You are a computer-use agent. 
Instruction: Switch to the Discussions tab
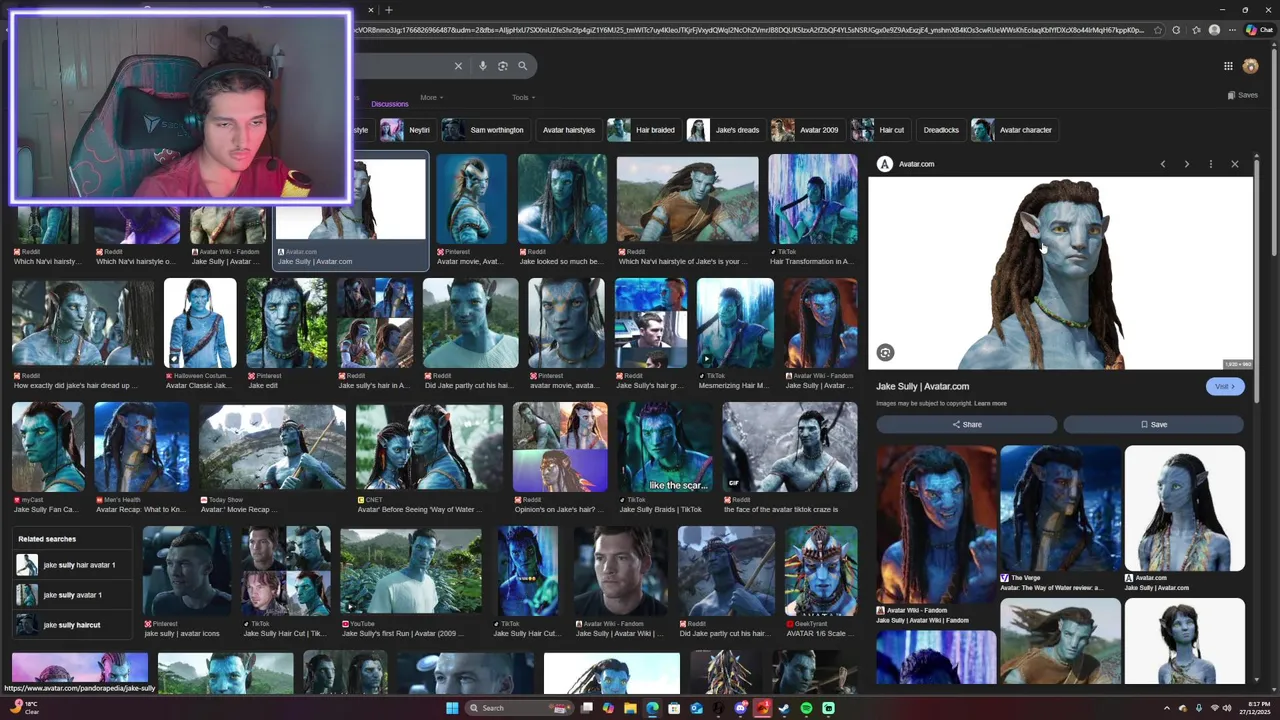[389, 104]
